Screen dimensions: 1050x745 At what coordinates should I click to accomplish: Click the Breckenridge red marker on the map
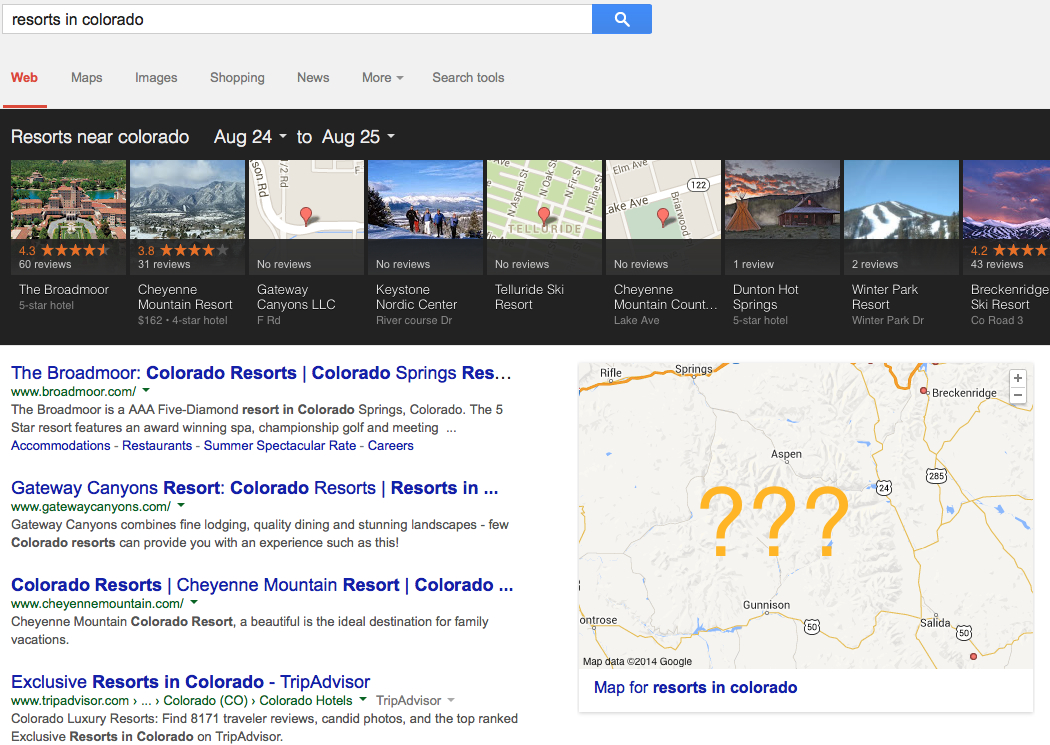tap(923, 390)
